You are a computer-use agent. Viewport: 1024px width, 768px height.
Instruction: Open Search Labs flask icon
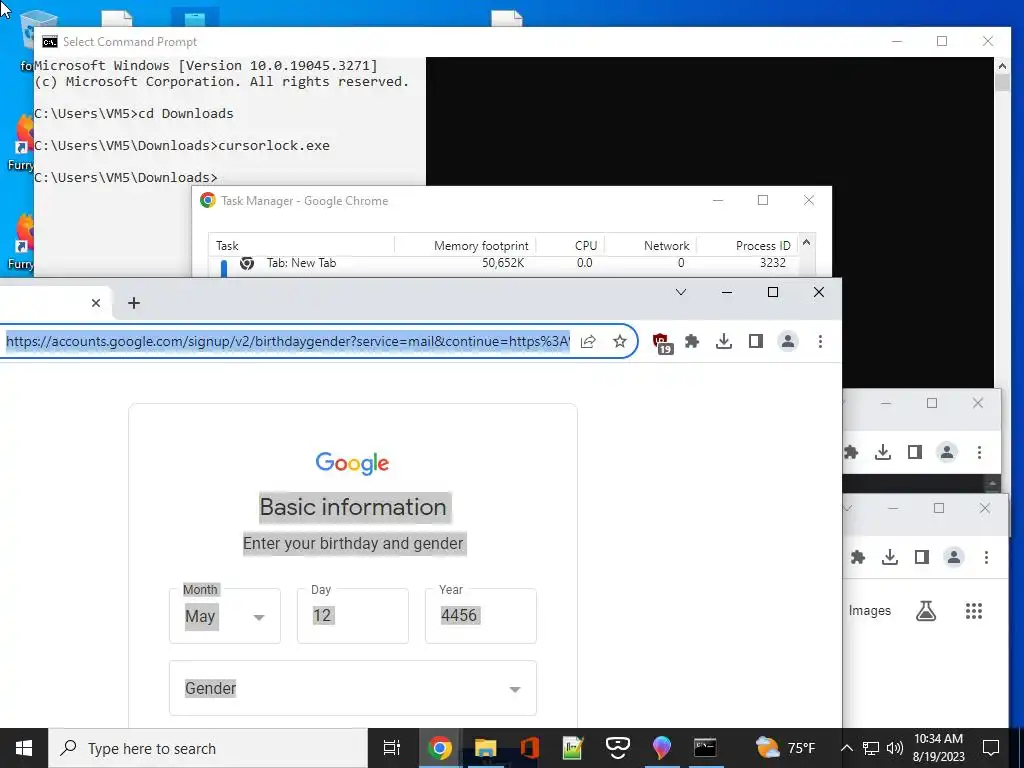click(x=926, y=611)
